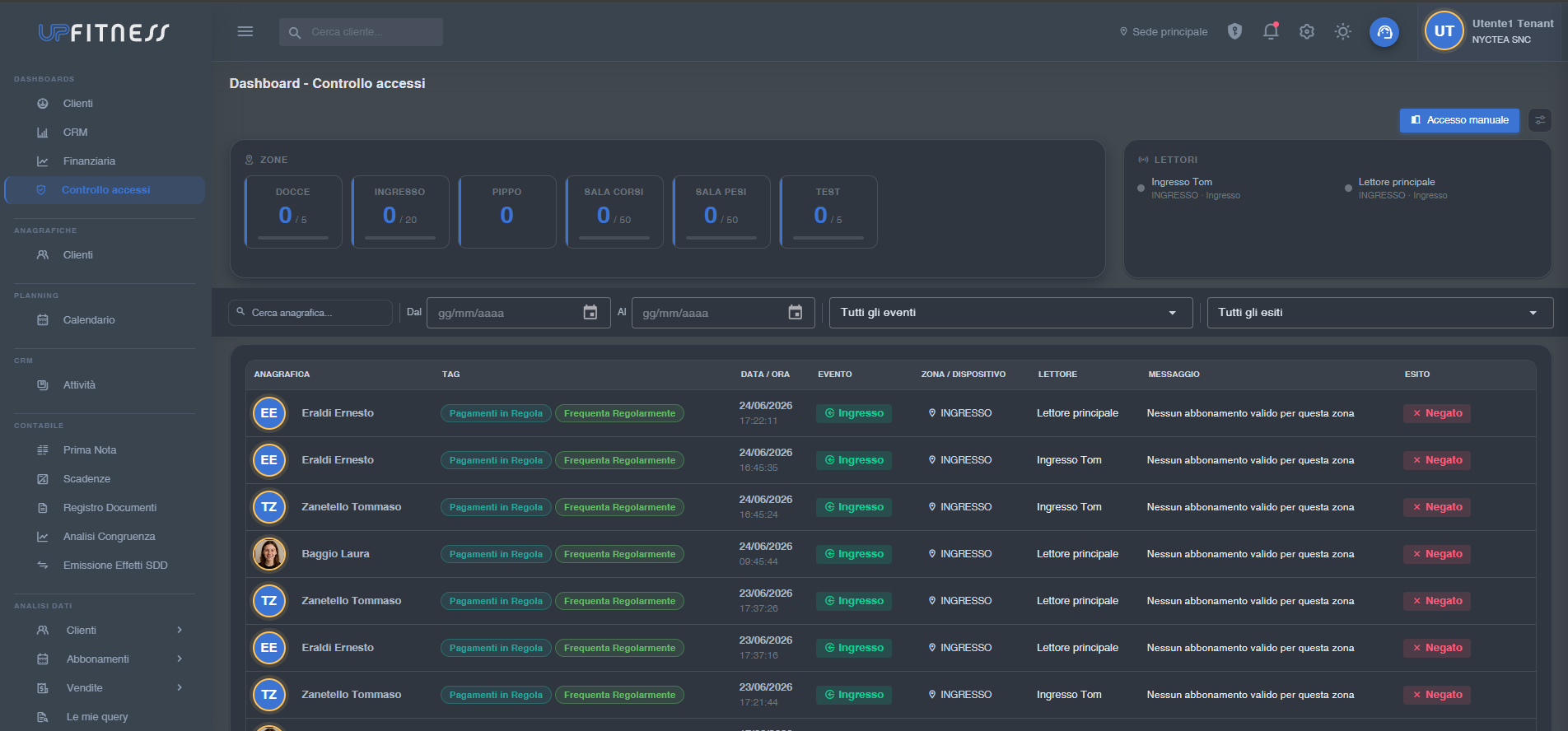Open notifications bell
1568x731 pixels.
pos(1271,31)
